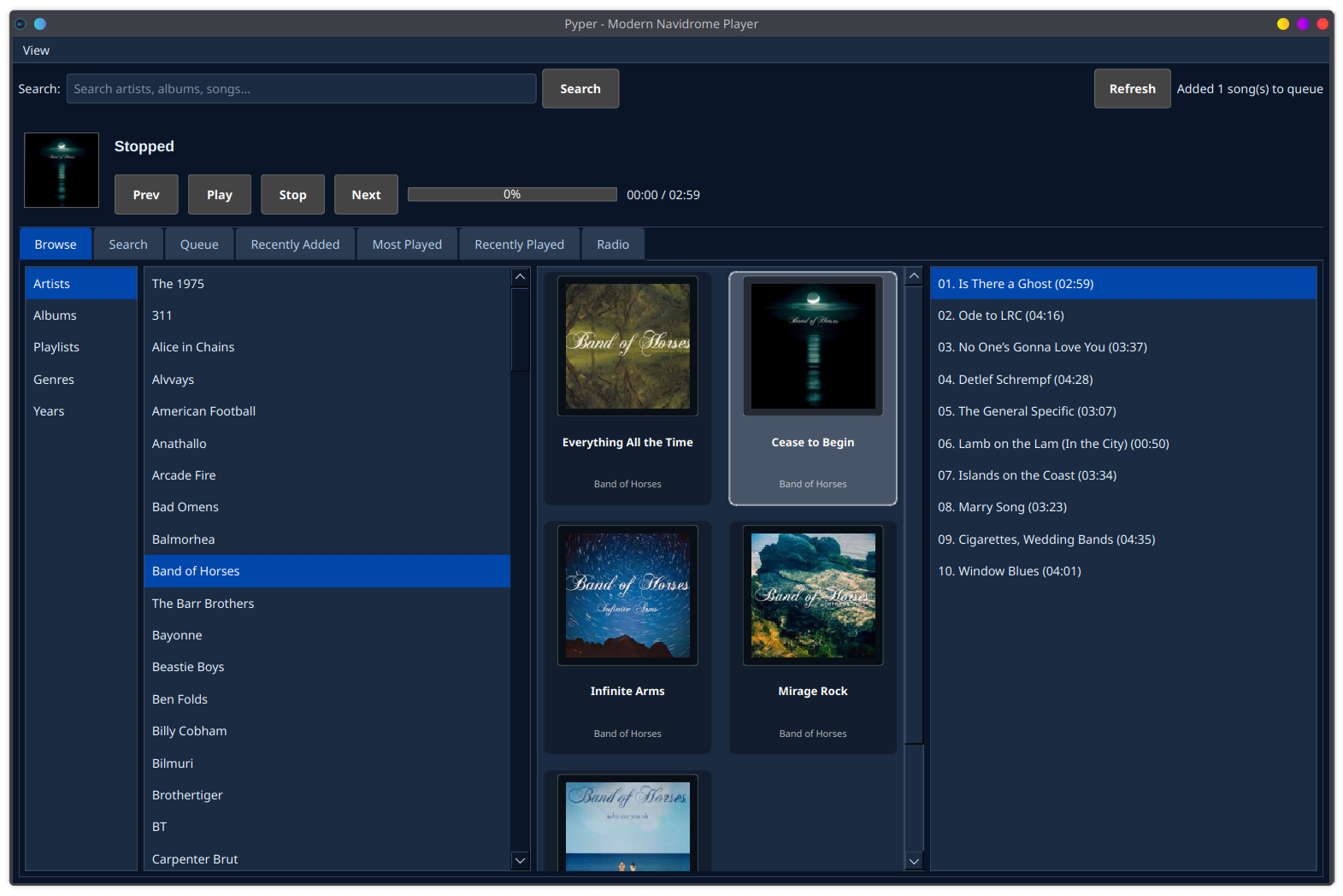The image size is (1343, 896).
Task: Skip to next track with Next
Action: click(366, 195)
